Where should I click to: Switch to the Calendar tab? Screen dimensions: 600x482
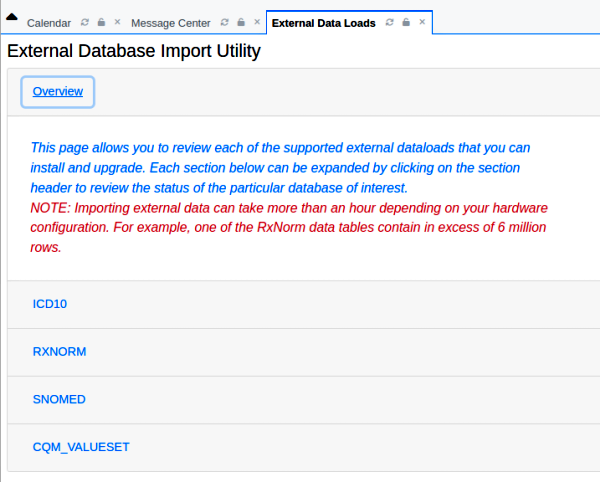49,23
